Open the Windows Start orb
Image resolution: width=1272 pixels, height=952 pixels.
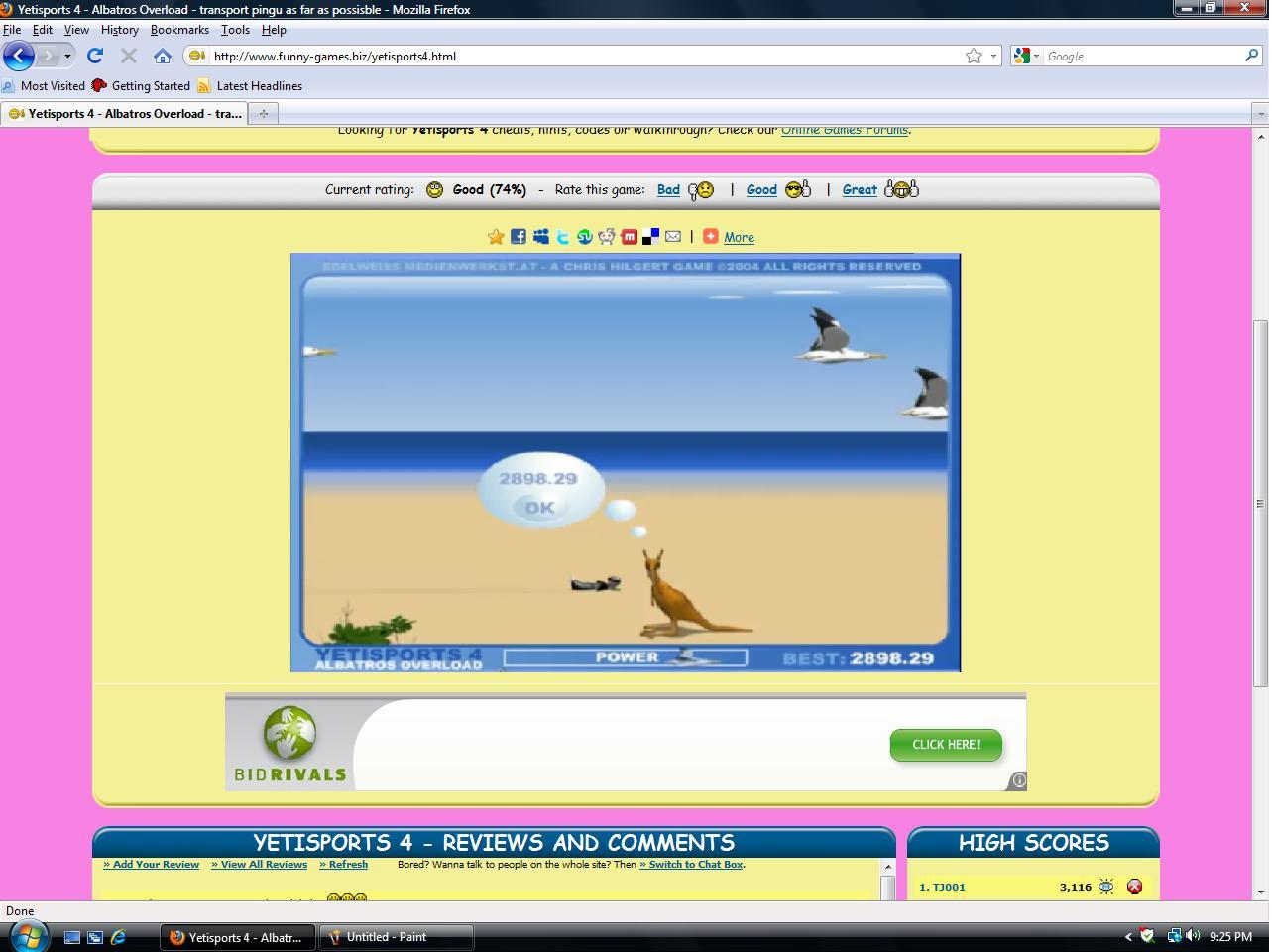coord(27,936)
